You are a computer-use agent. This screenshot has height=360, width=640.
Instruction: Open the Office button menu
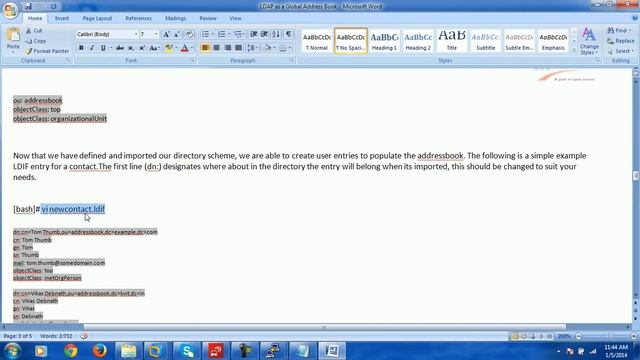pyautogui.click(x=10, y=10)
